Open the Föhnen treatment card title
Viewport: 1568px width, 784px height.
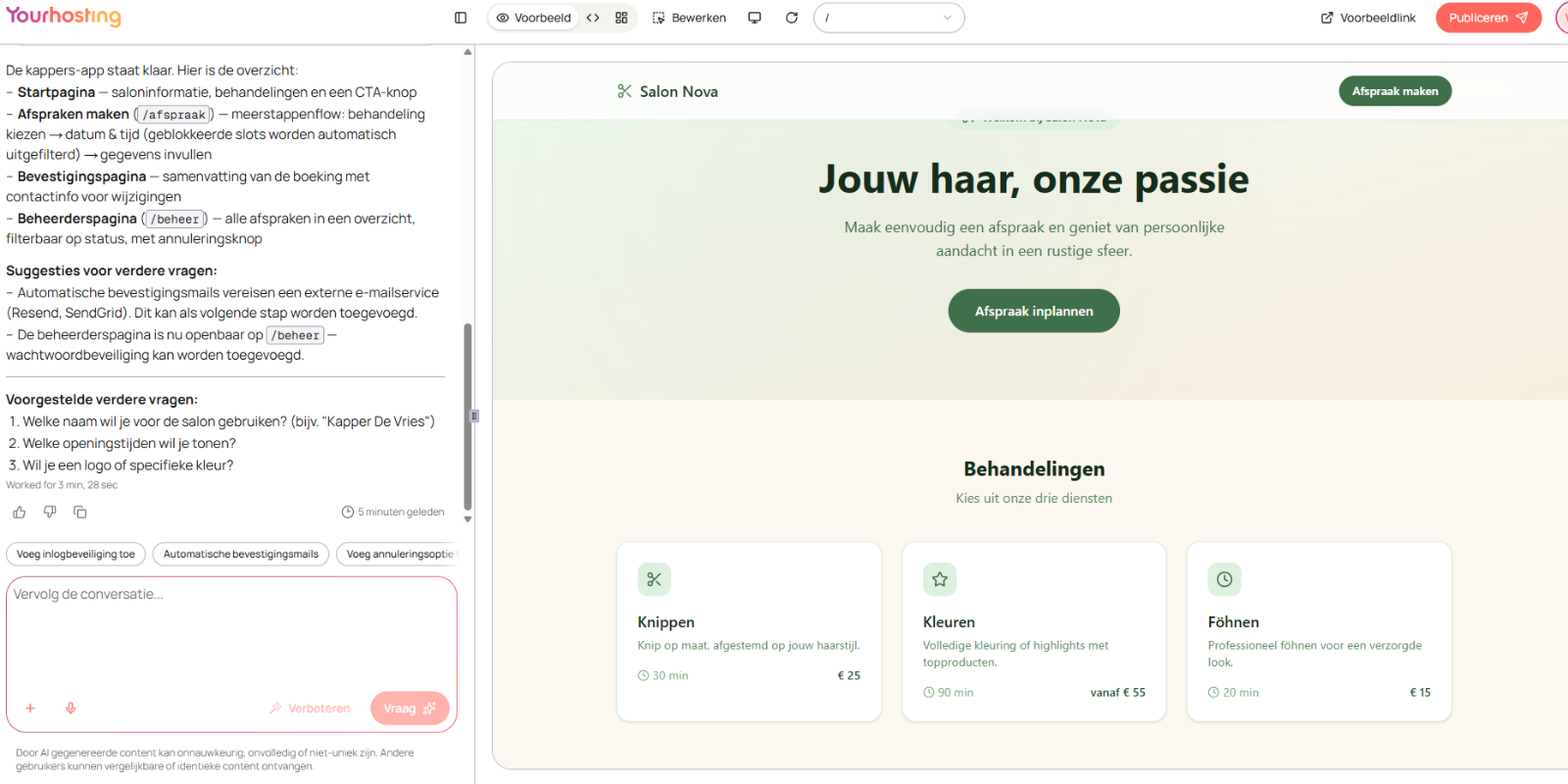click(x=1234, y=622)
